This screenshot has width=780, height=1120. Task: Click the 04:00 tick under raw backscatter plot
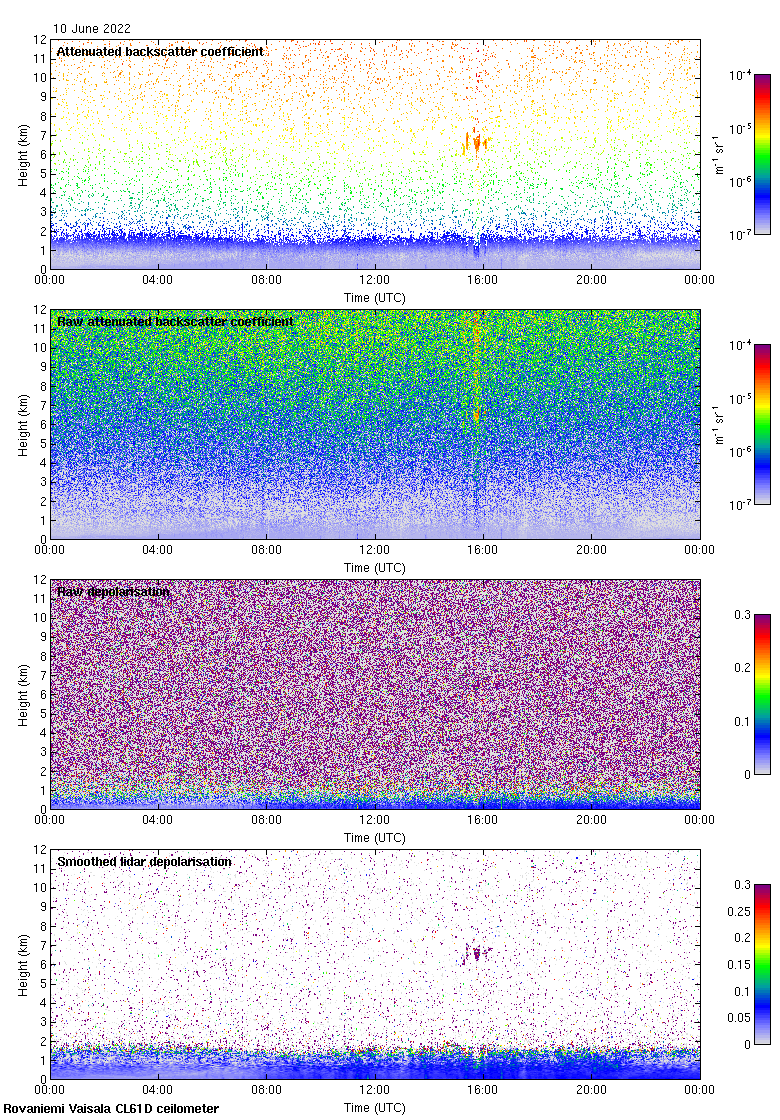[158, 550]
